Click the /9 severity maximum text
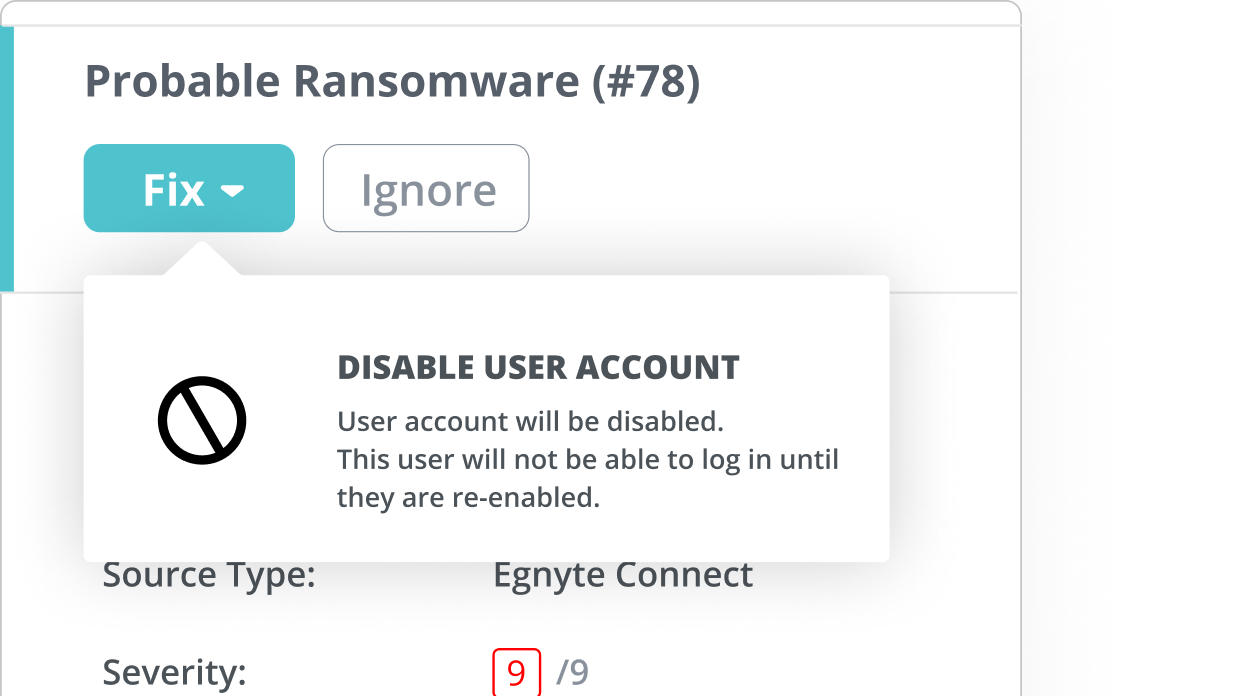 573,673
